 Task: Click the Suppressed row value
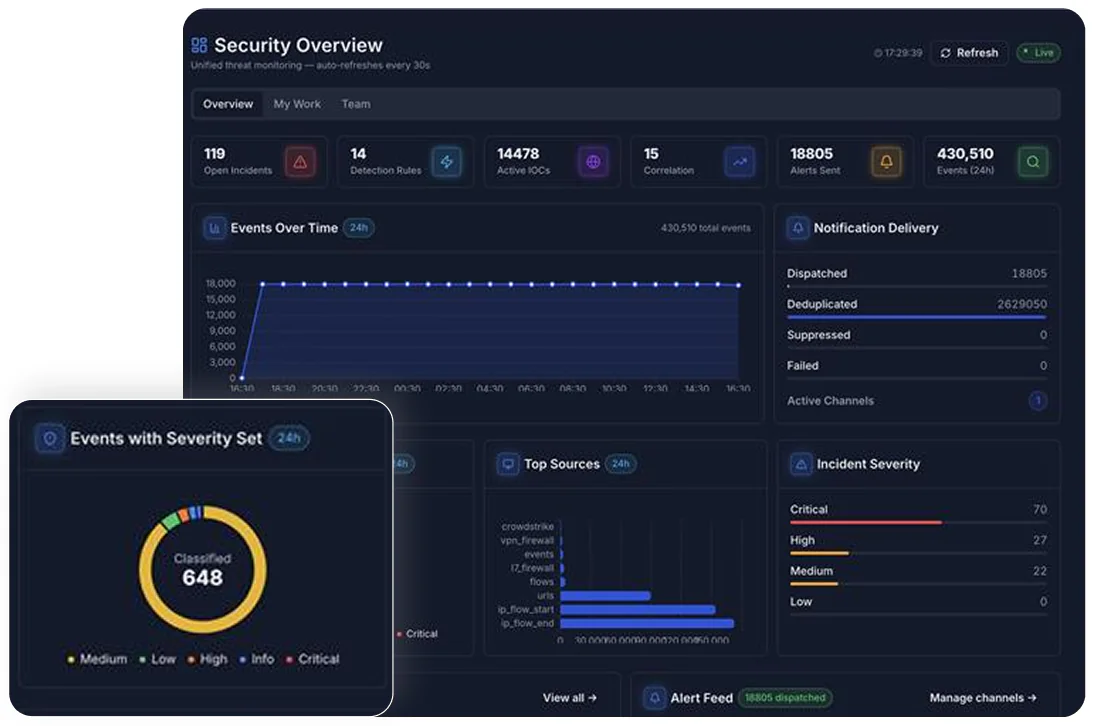[1043, 335]
